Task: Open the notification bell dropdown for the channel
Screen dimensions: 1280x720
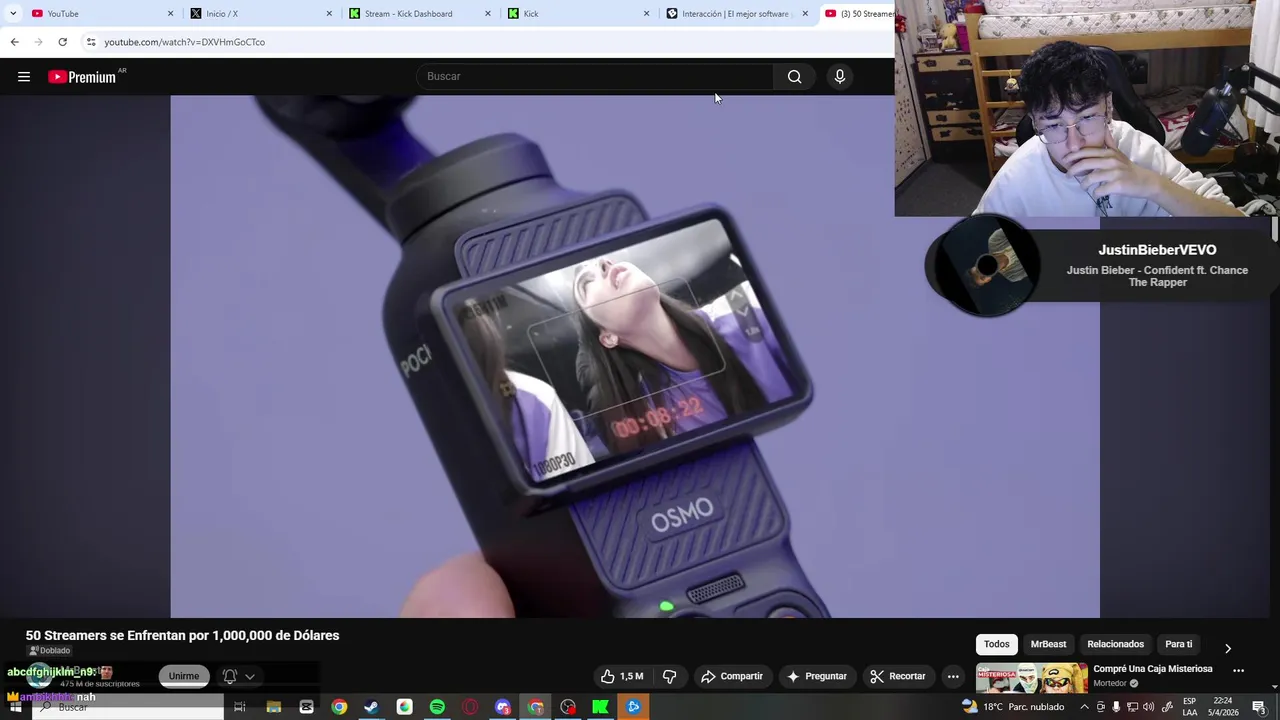Action: pos(238,676)
